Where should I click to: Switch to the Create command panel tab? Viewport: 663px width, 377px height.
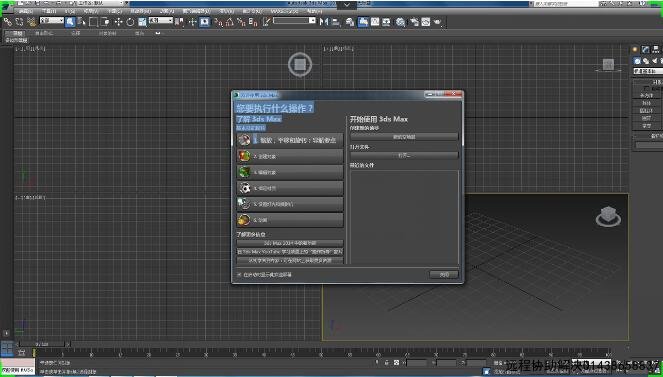pos(635,49)
